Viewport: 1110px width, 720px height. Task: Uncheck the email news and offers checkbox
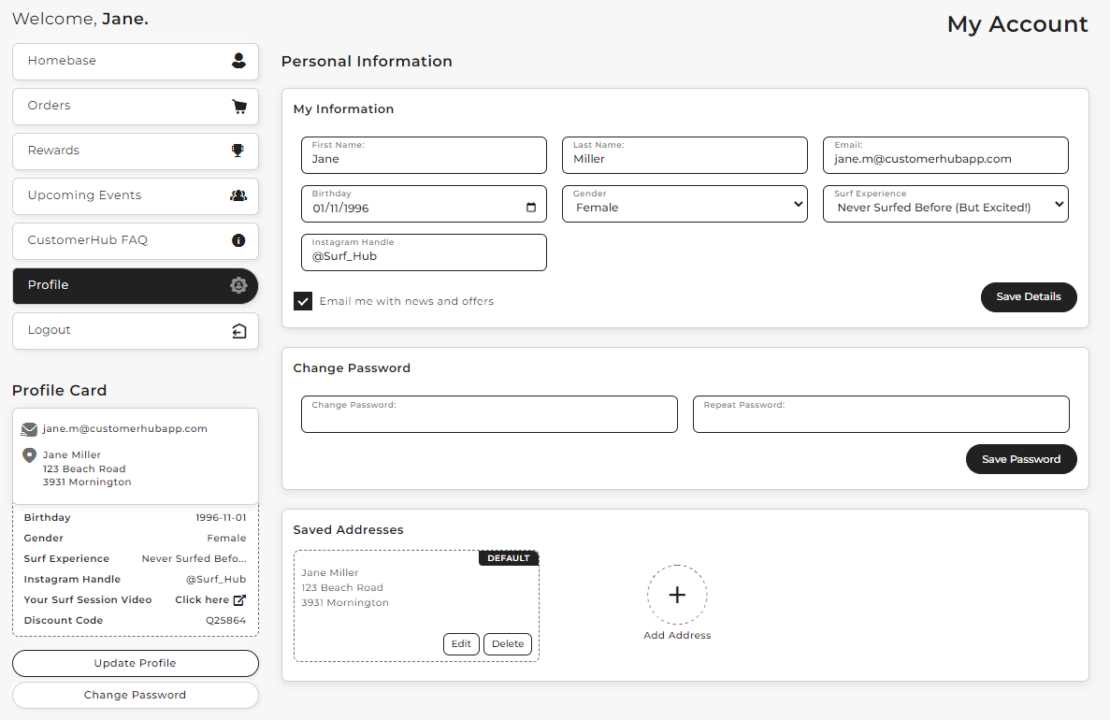tap(303, 300)
